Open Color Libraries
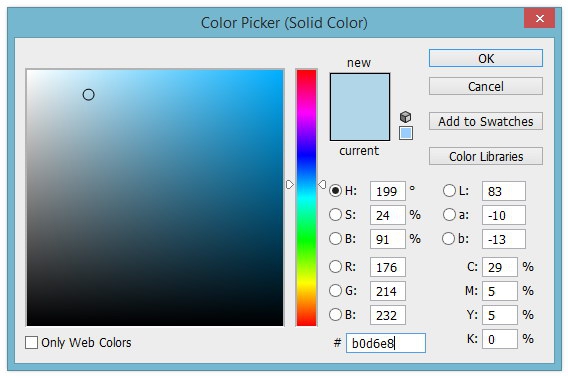 pos(486,156)
